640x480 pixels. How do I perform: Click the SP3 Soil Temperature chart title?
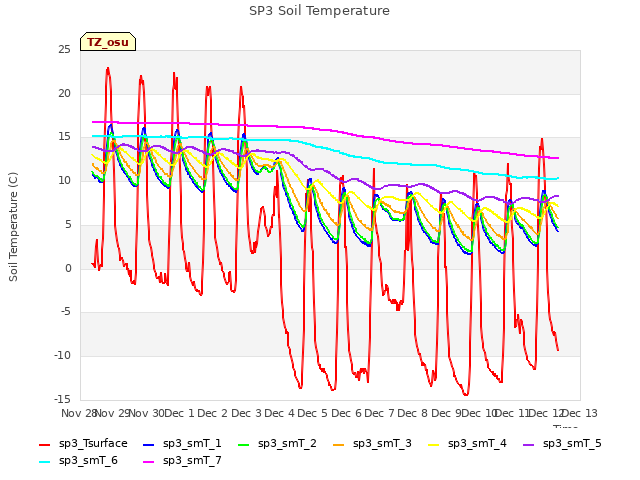click(x=319, y=11)
